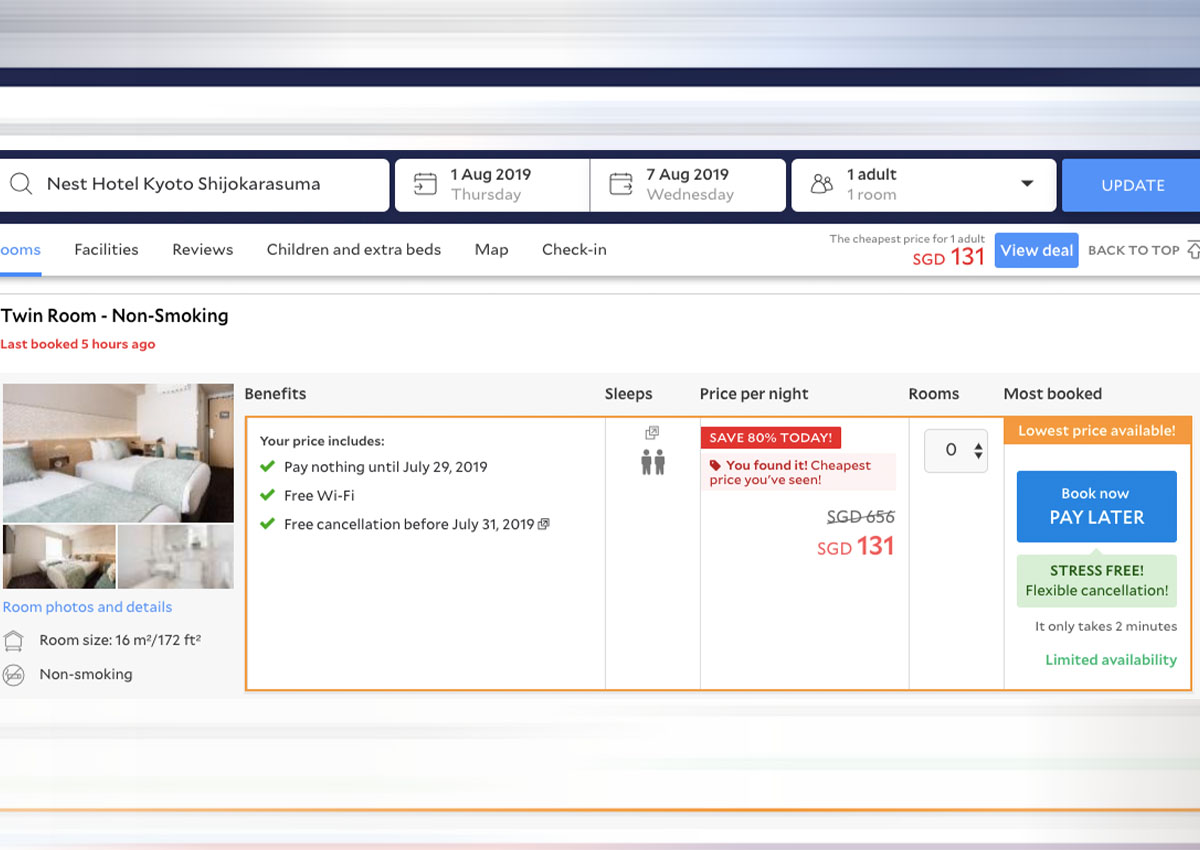Click the guests people icon
This screenshot has width=1200, height=850.
(822, 185)
